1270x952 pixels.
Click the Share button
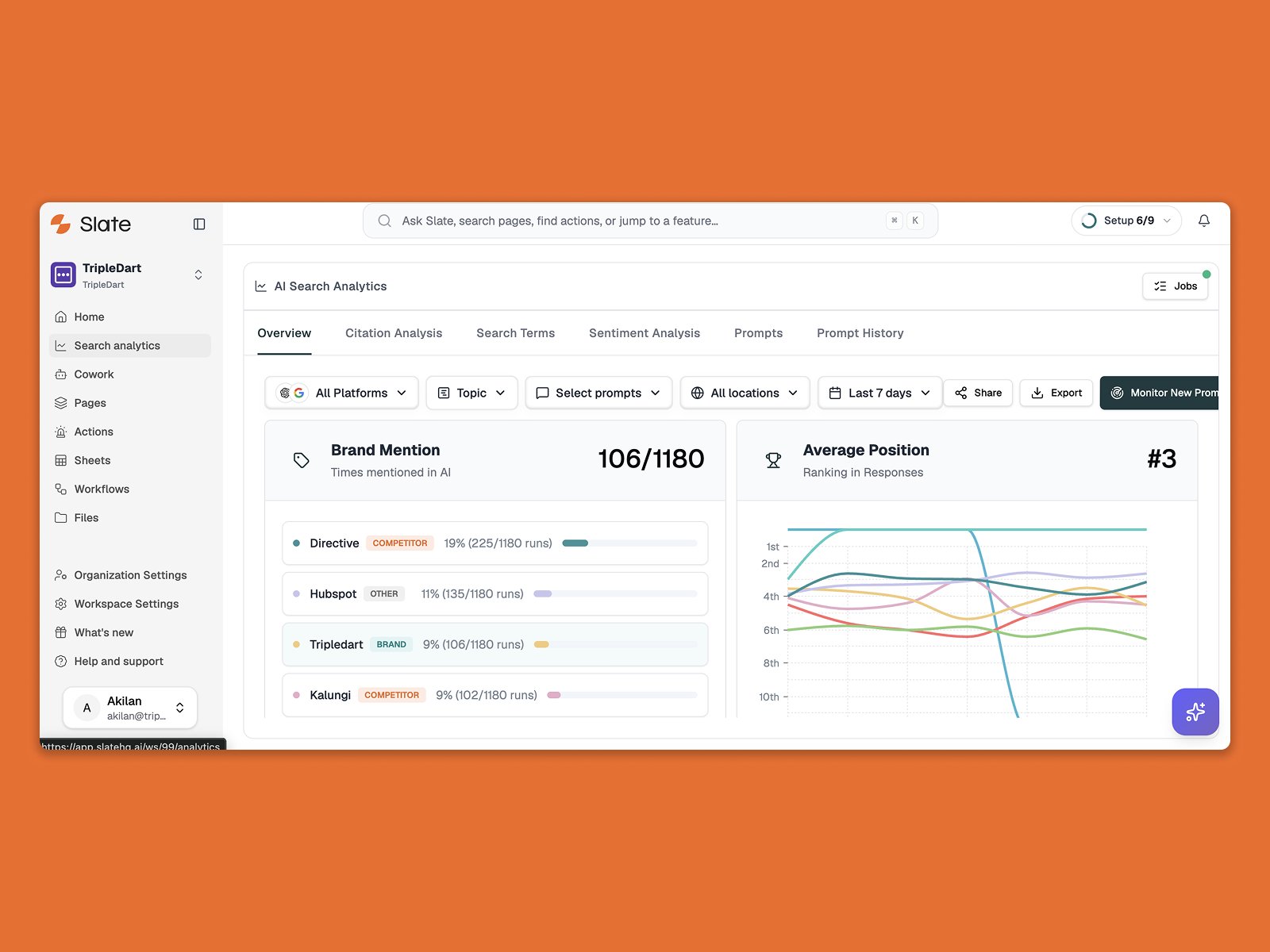click(x=978, y=393)
